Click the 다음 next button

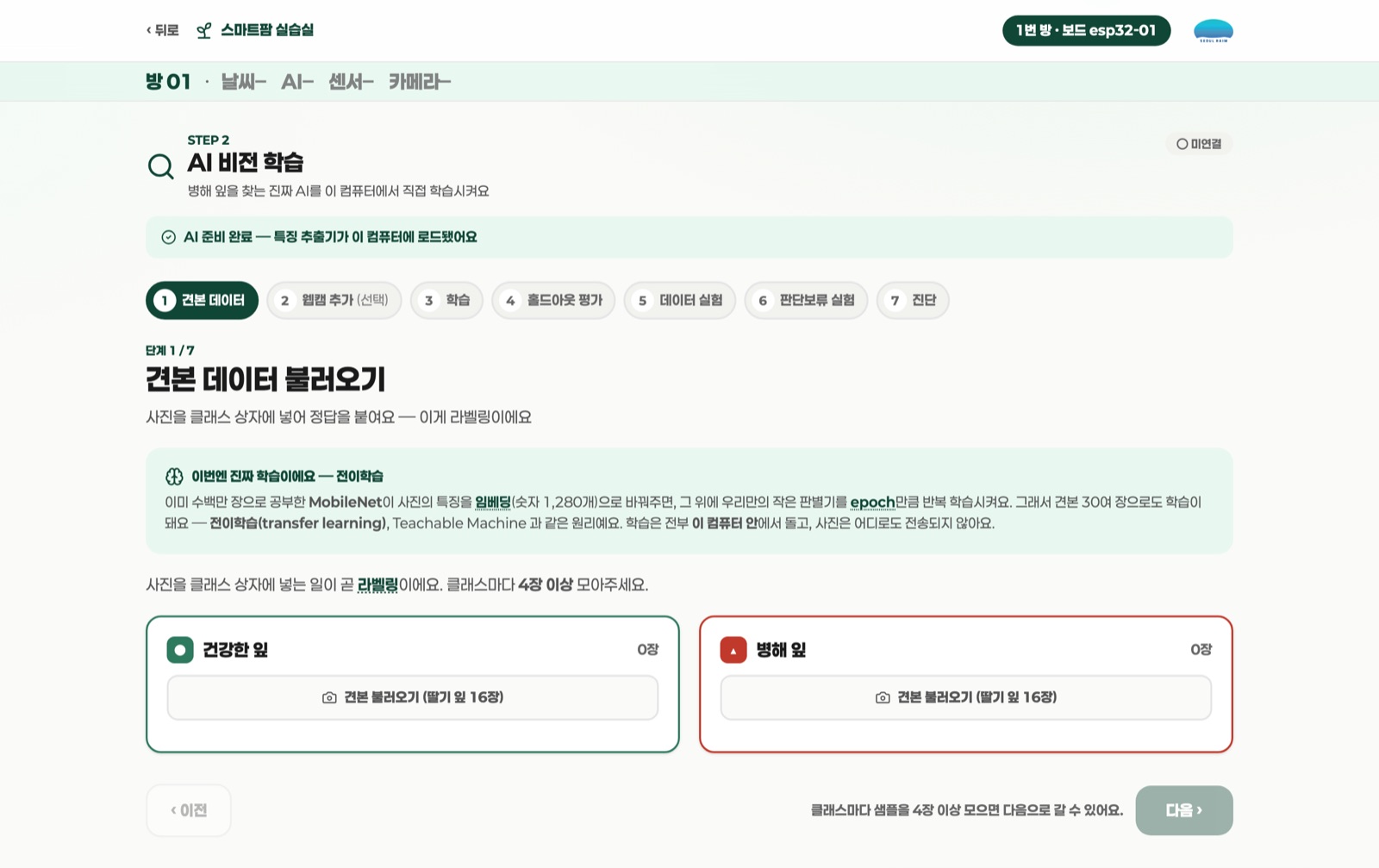click(1184, 810)
